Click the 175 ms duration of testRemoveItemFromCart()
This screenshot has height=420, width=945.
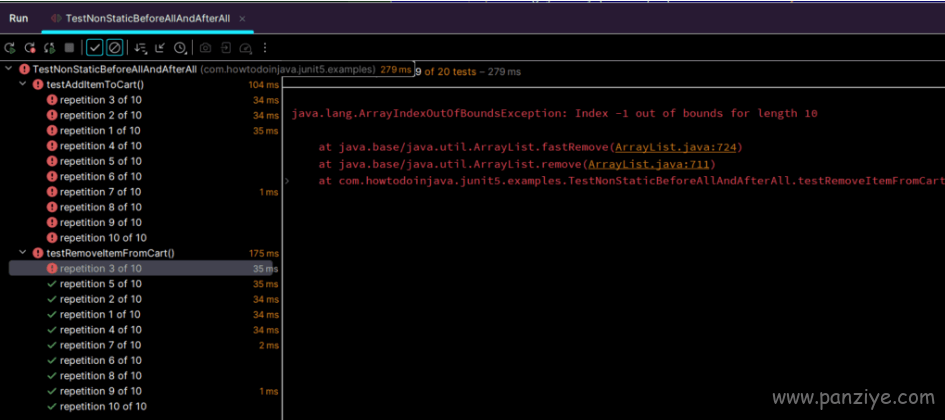(x=263, y=254)
